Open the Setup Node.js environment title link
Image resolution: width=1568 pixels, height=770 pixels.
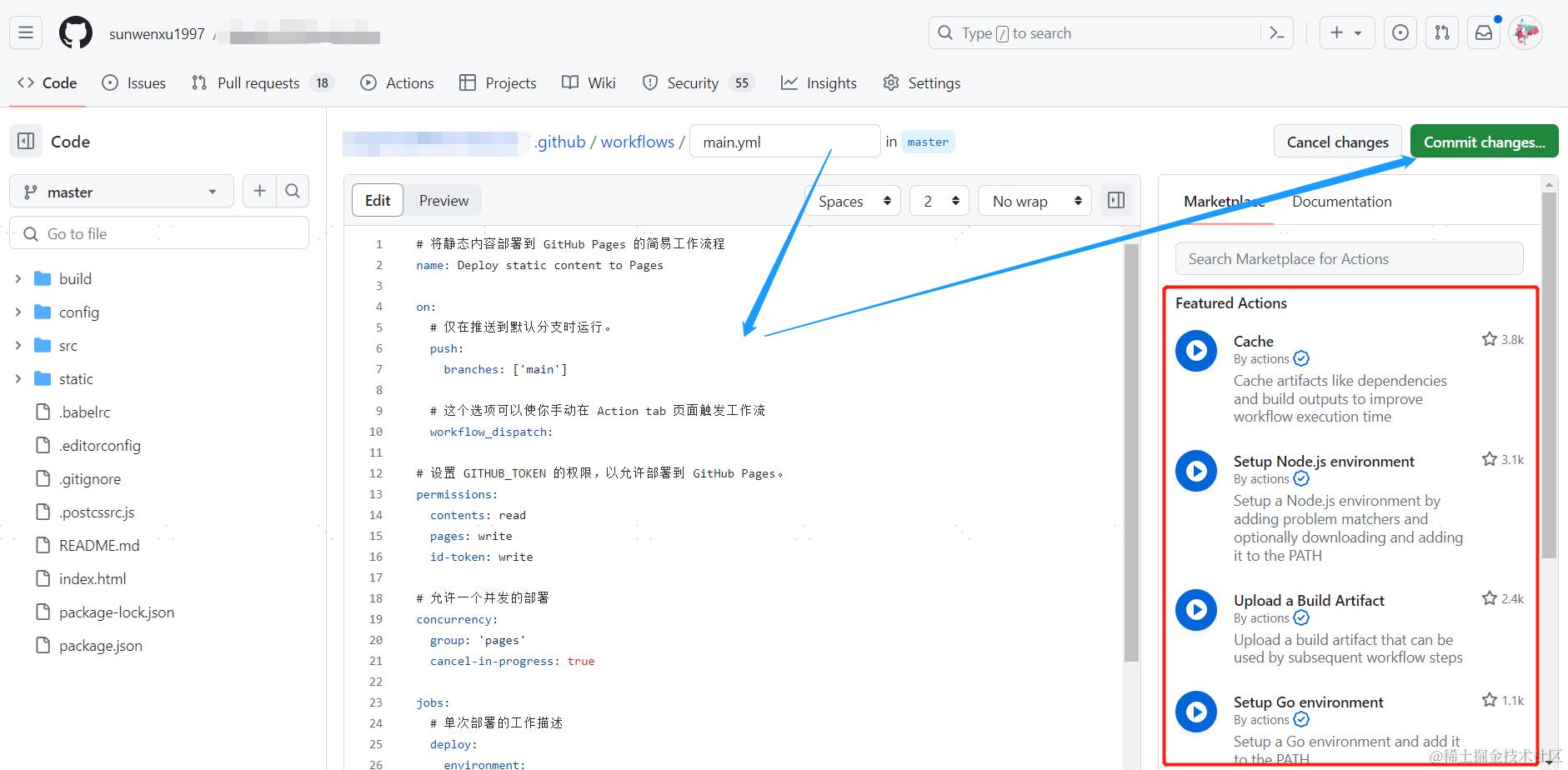pyautogui.click(x=1324, y=462)
